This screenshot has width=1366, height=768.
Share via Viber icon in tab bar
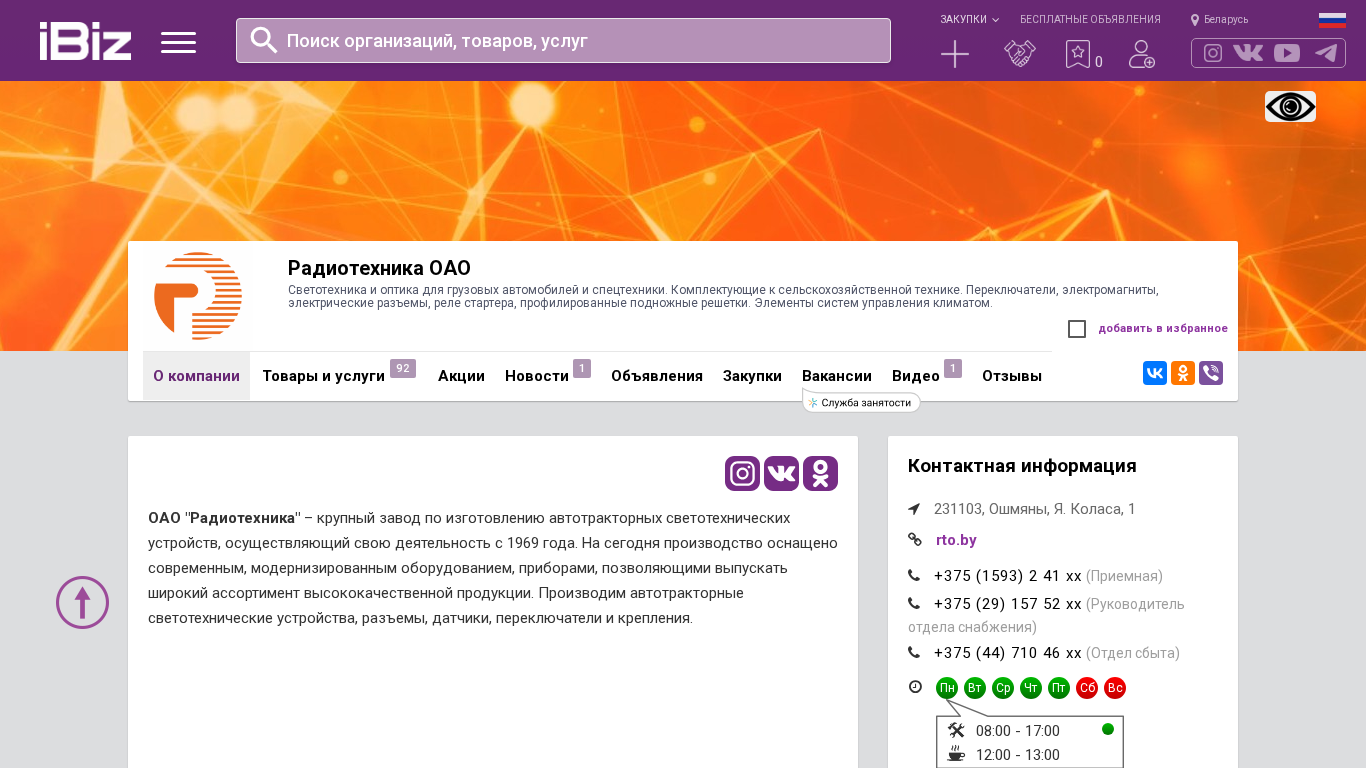click(1211, 373)
